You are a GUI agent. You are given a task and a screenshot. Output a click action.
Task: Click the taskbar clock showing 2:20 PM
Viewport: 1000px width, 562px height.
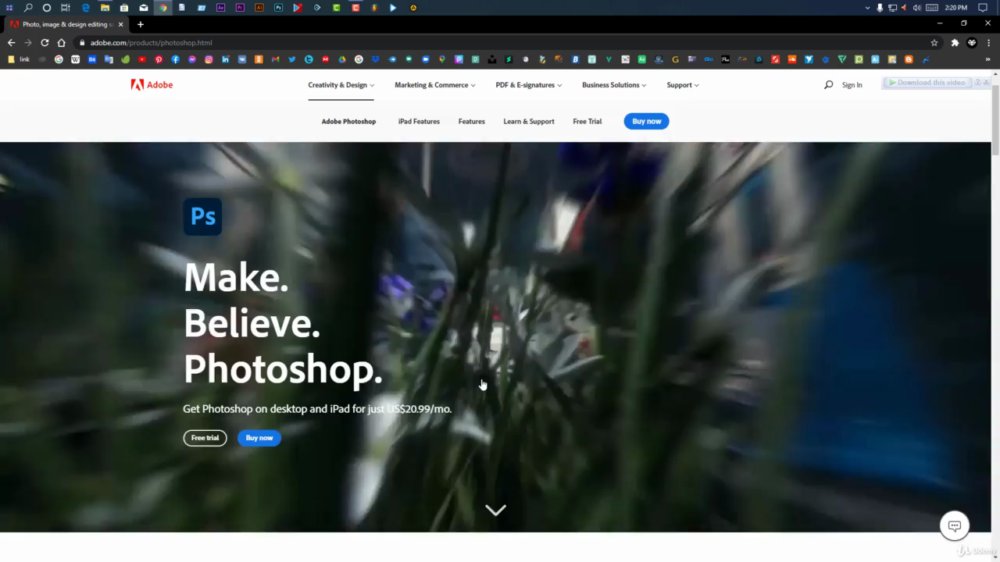(x=955, y=8)
